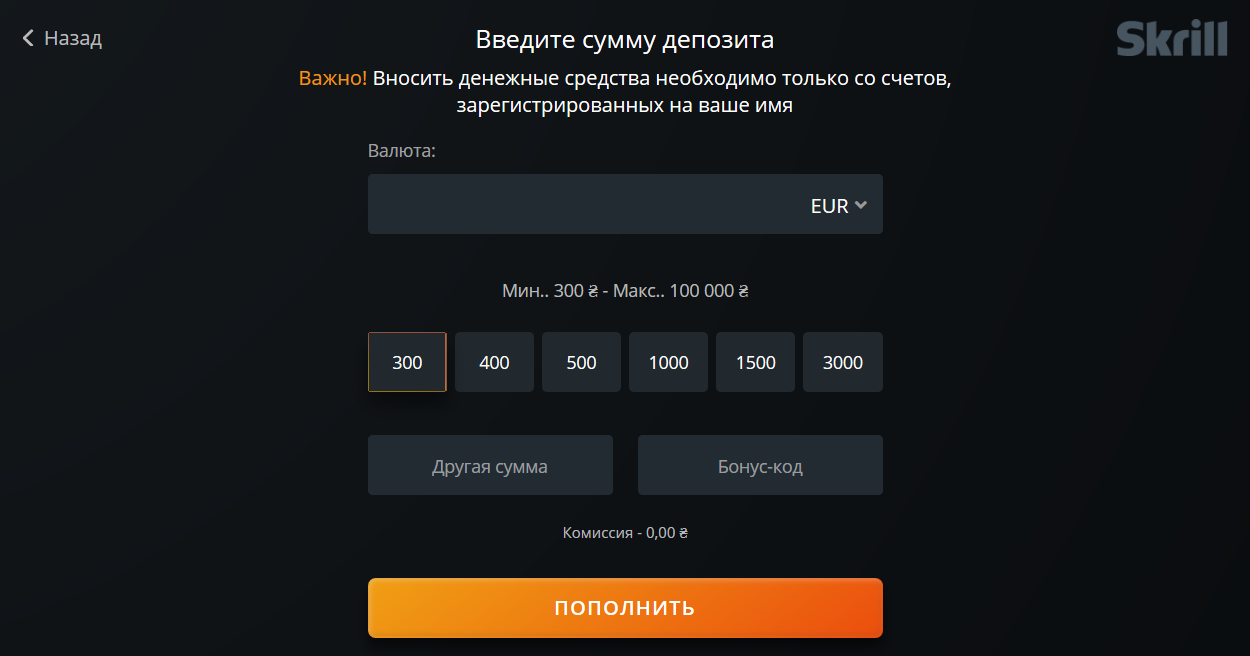Choose the 1500 deposit amount
Viewport: 1250px width, 656px height.
coord(755,362)
